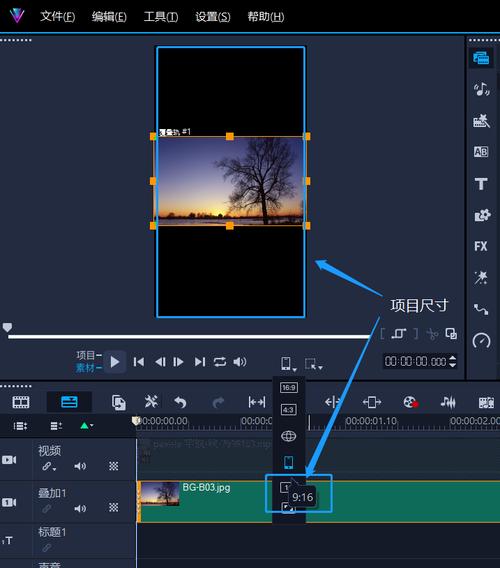Fit project in timeline window icon
Viewport: 500px width, 568px height.
(257, 402)
